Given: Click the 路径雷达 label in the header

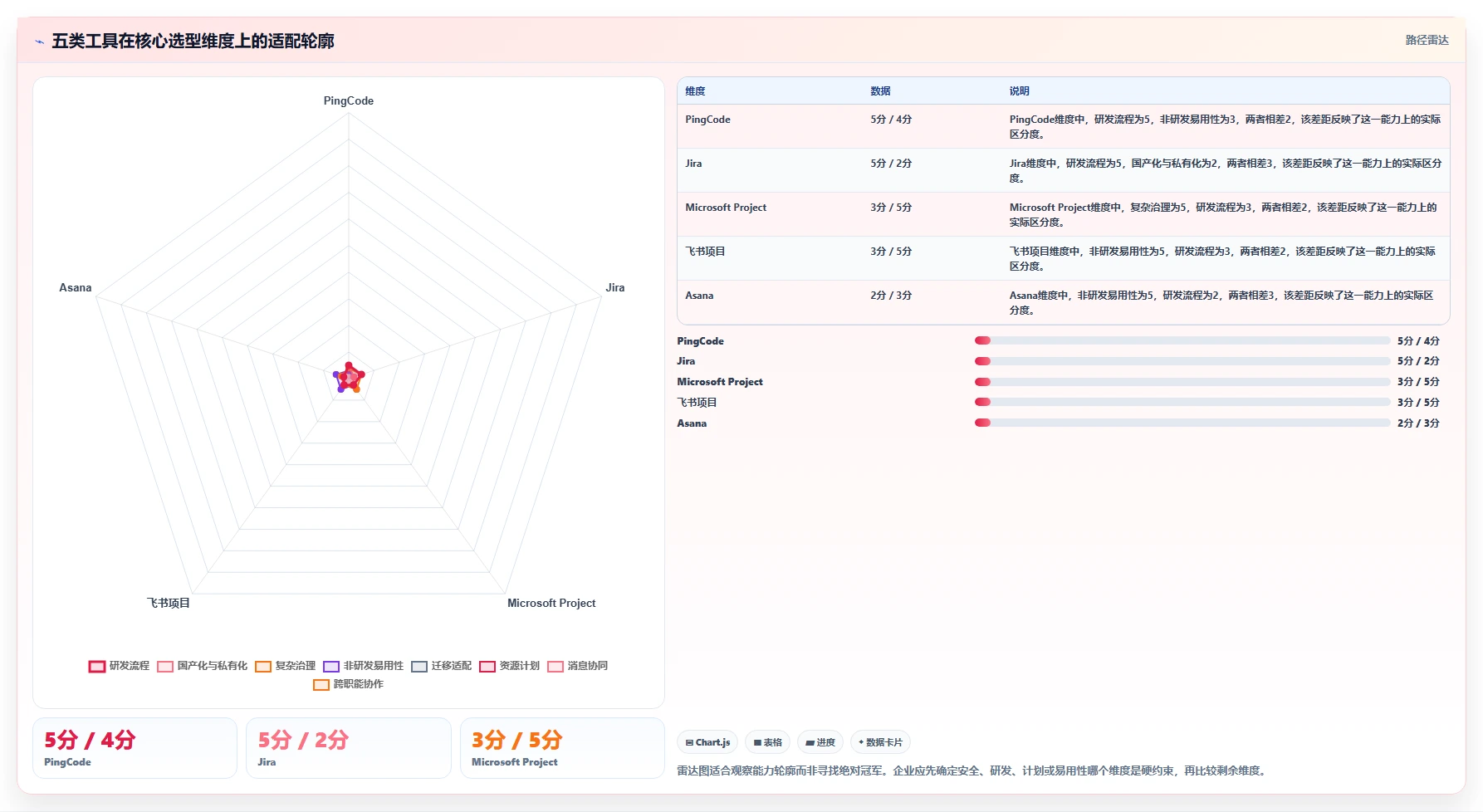Looking at the screenshot, I should [x=1427, y=40].
